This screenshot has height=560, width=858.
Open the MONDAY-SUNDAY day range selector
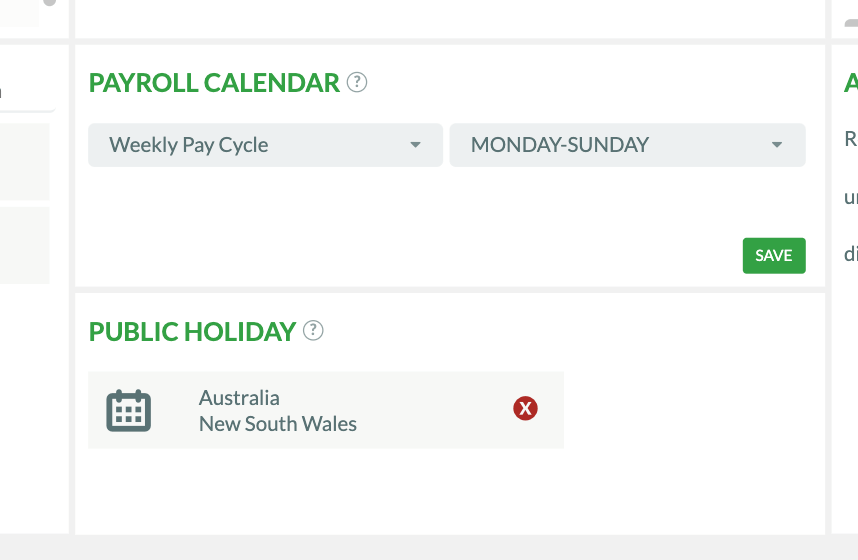pos(628,145)
